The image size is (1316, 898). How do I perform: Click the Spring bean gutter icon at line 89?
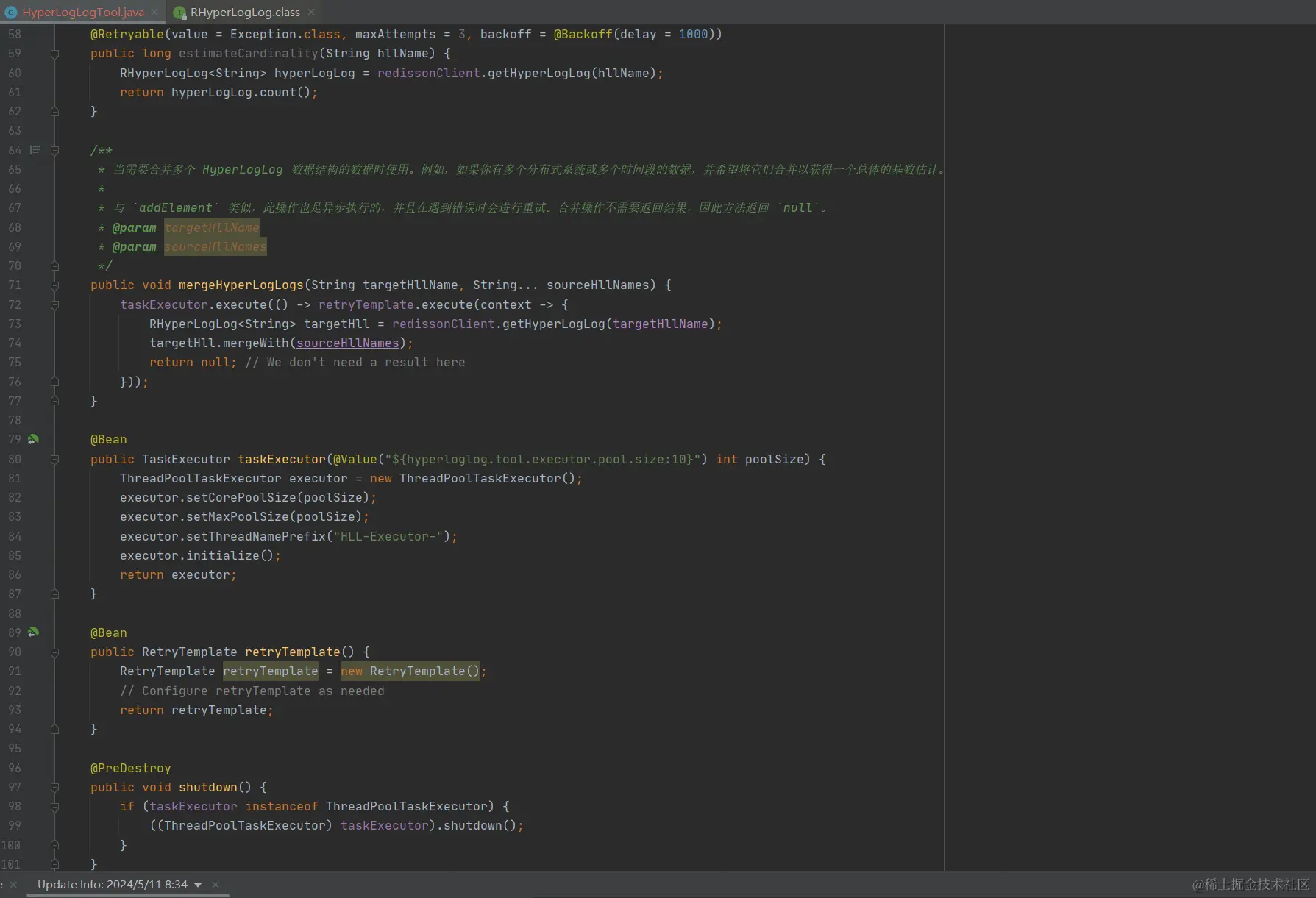[x=33, y=632]
